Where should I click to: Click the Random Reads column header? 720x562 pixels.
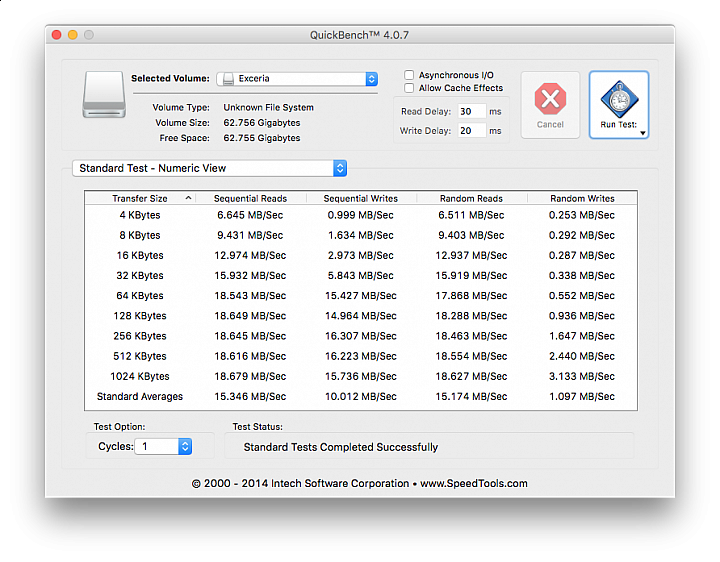pos(472,198)
